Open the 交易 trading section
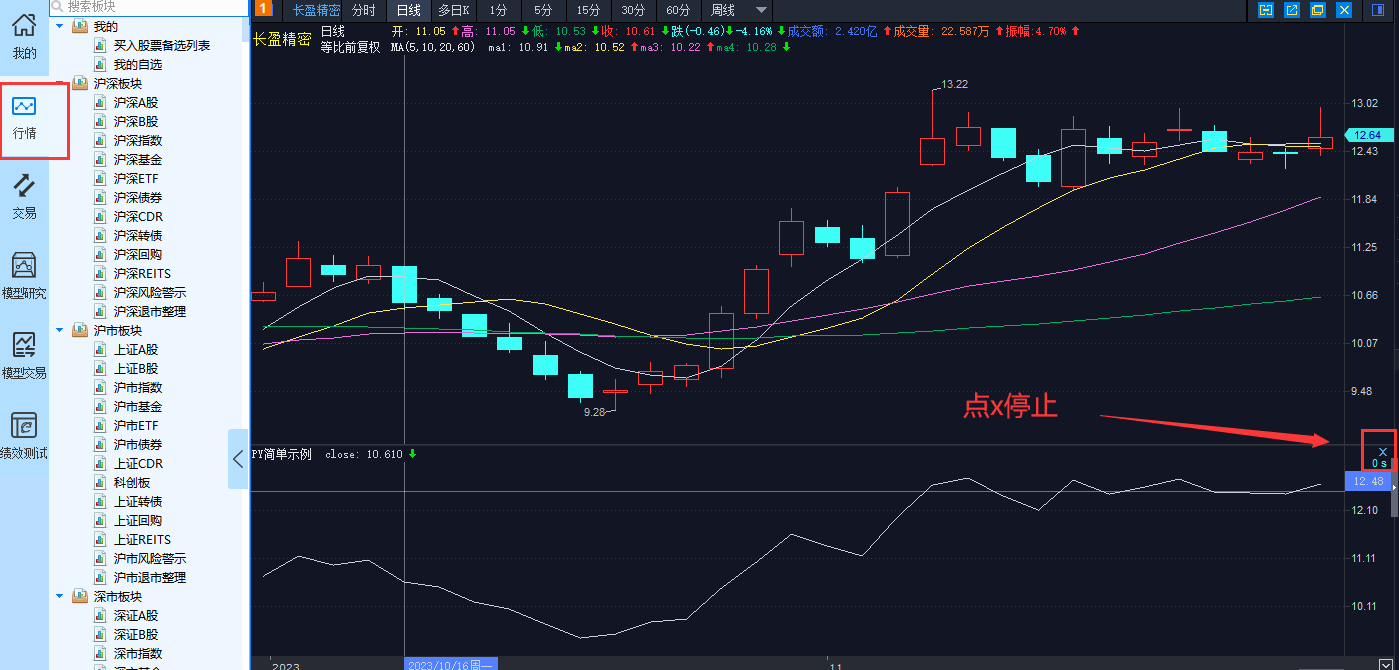The image size is (1399, 670). 25,197
